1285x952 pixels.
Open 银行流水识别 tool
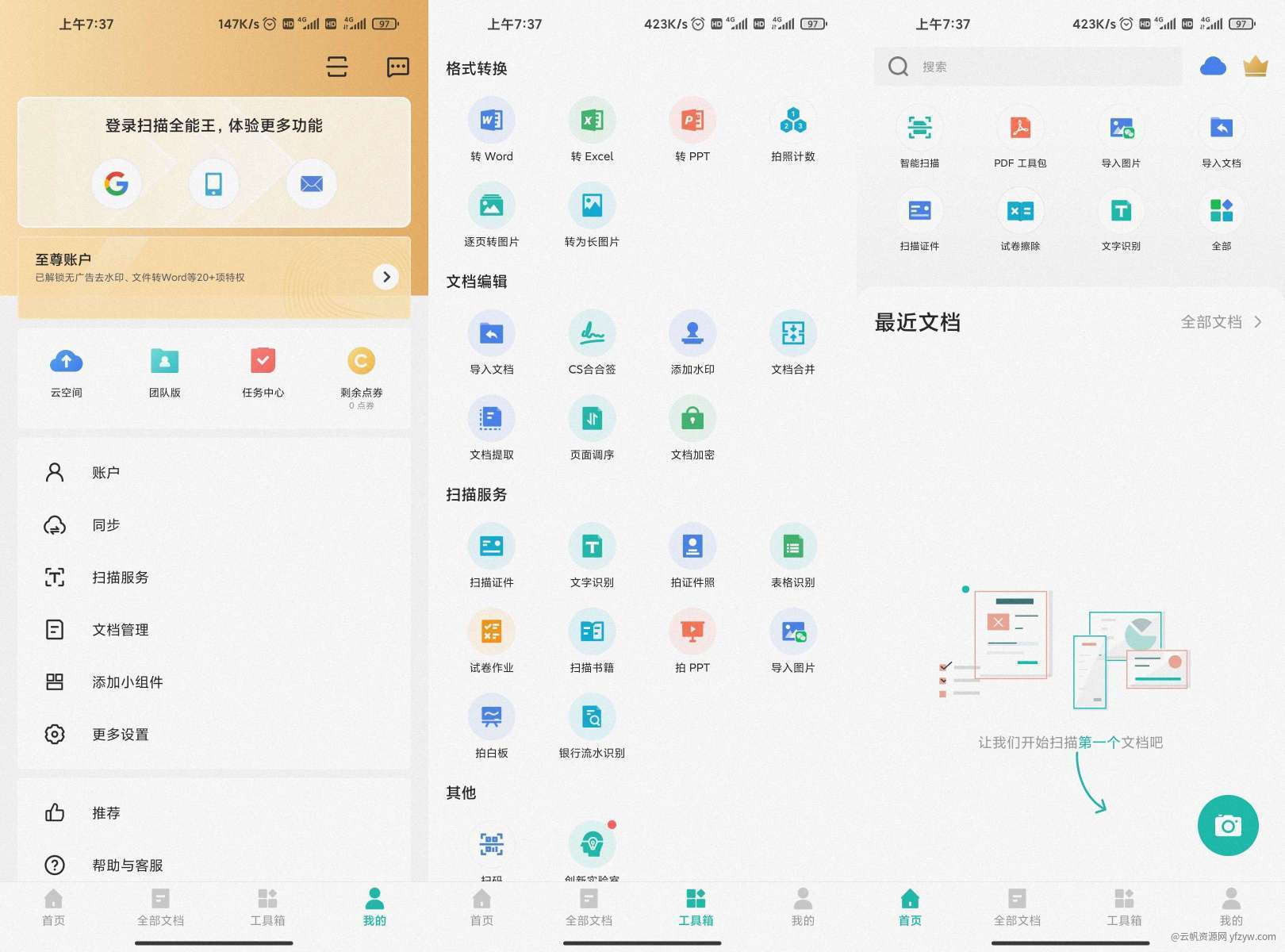pyautogui.click(x=593, y=727)
